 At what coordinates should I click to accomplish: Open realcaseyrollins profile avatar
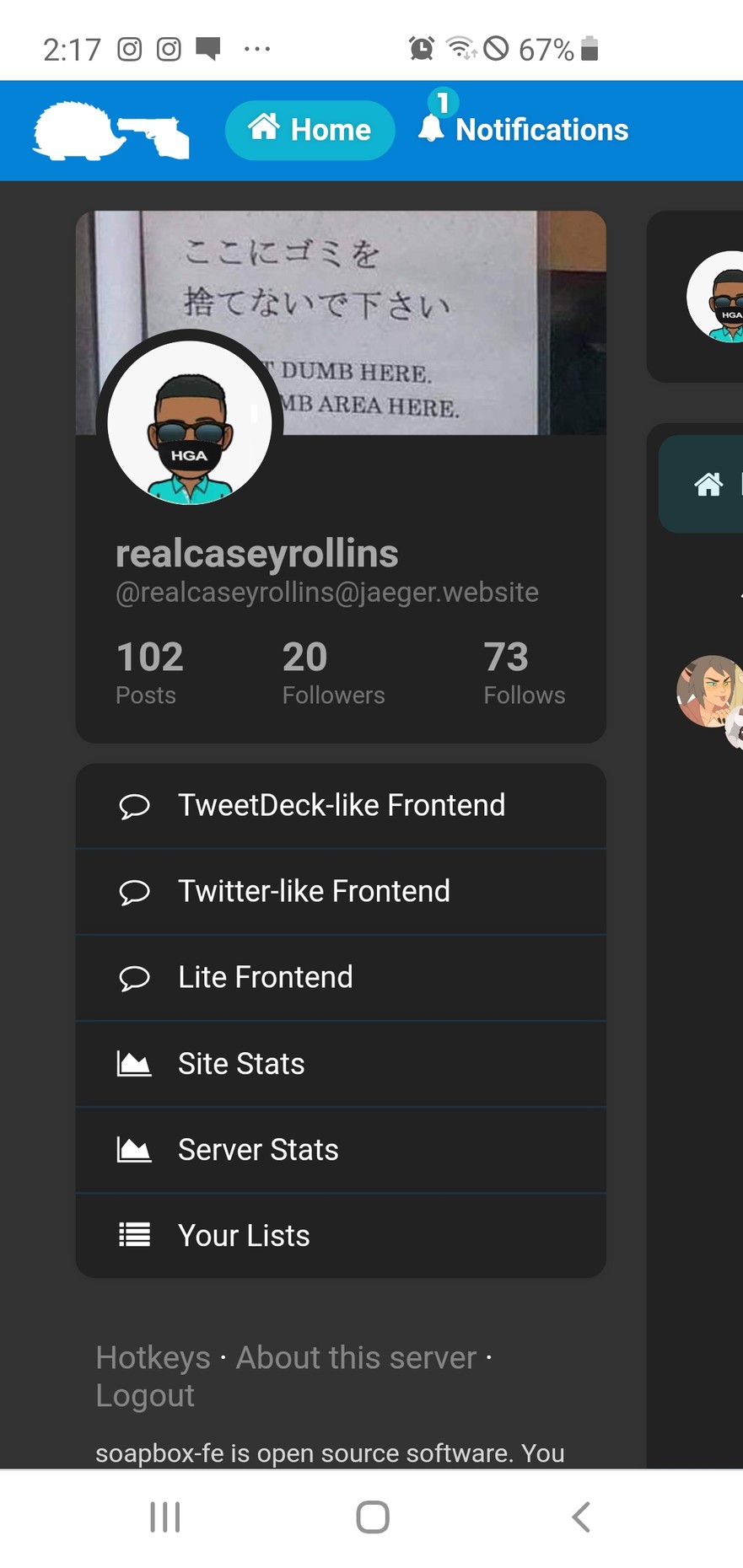[190, 423]
